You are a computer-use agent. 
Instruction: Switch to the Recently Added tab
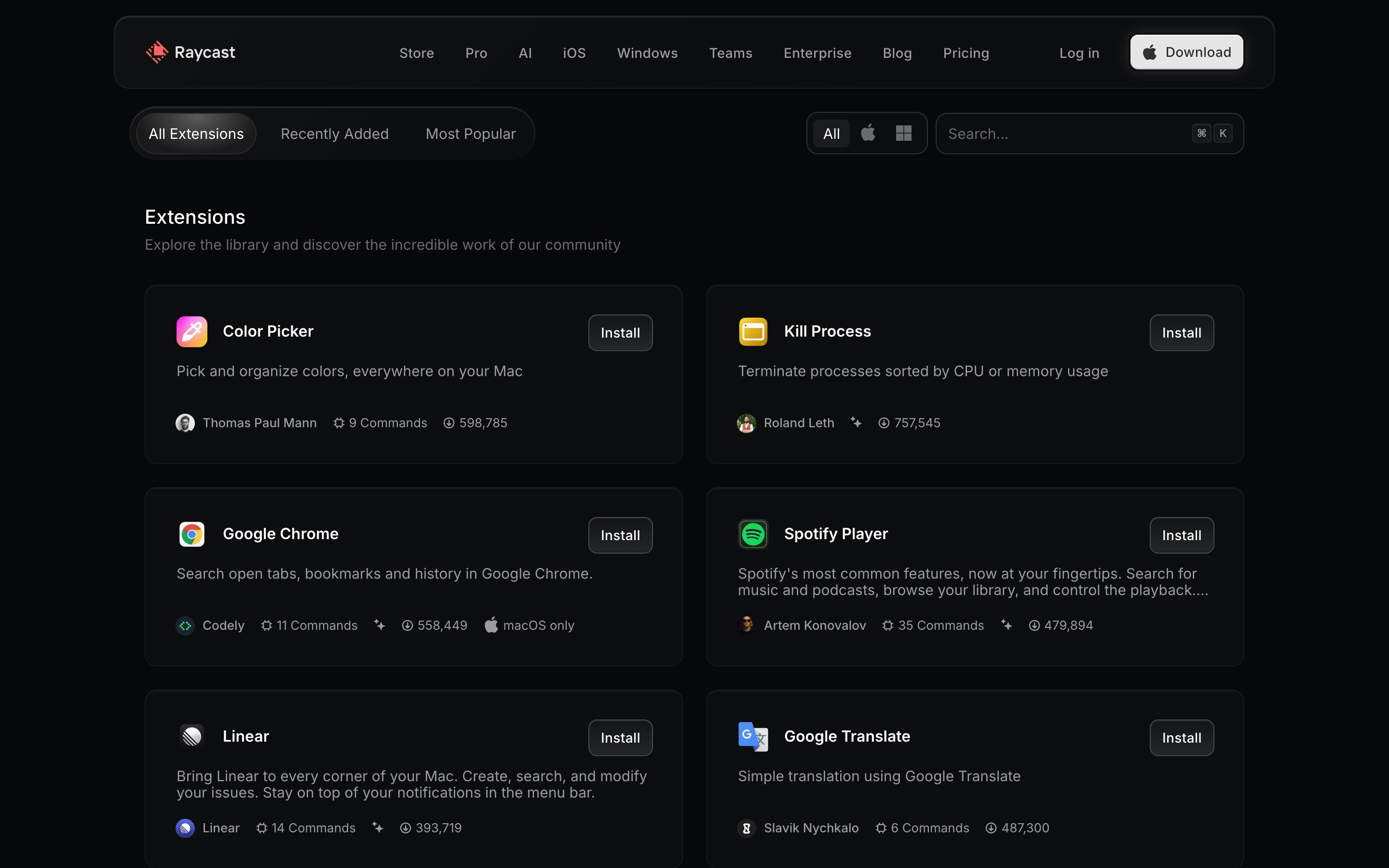[335, 134]
